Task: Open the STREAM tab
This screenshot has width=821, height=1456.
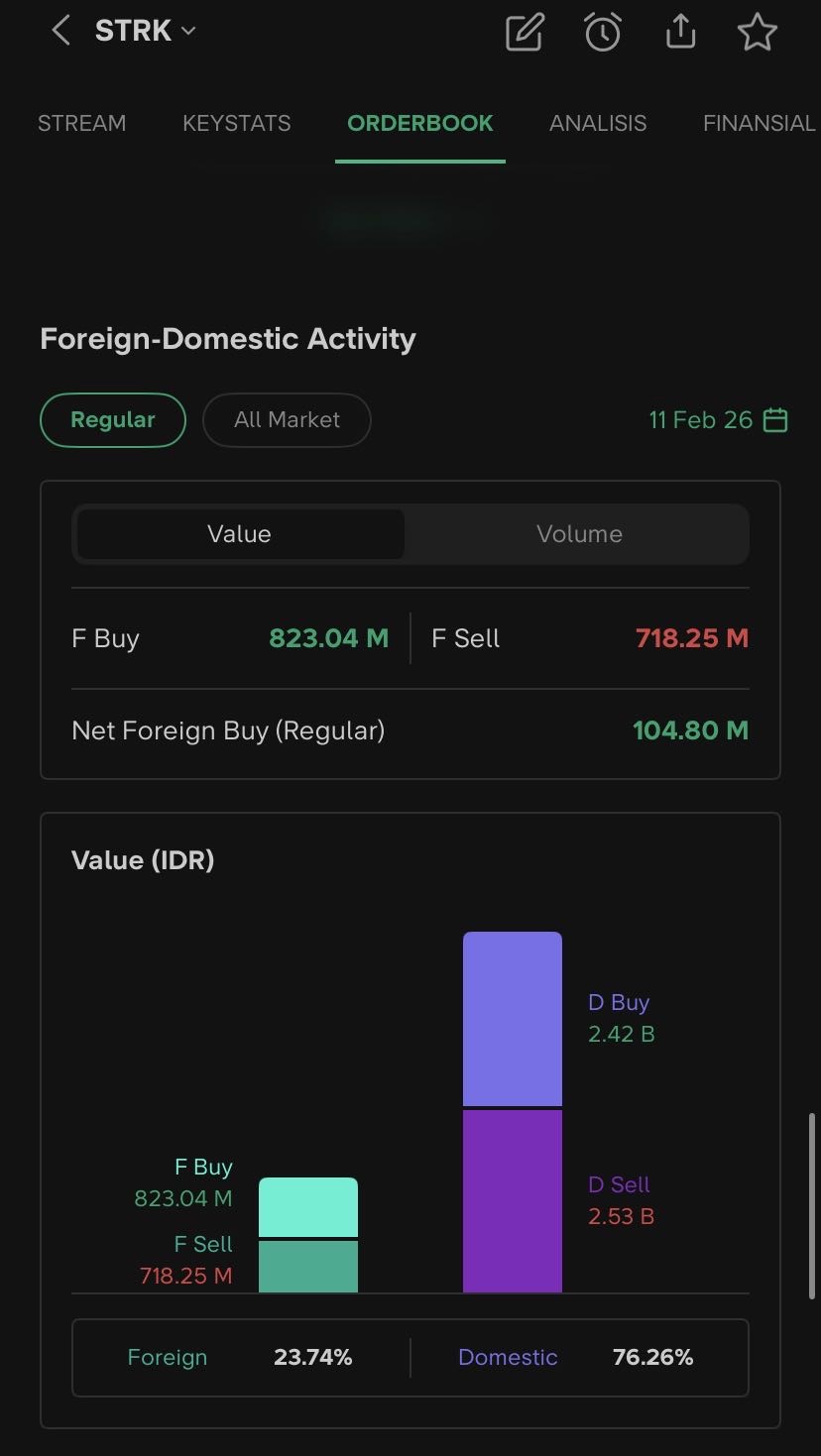Action: pos(81,124)
